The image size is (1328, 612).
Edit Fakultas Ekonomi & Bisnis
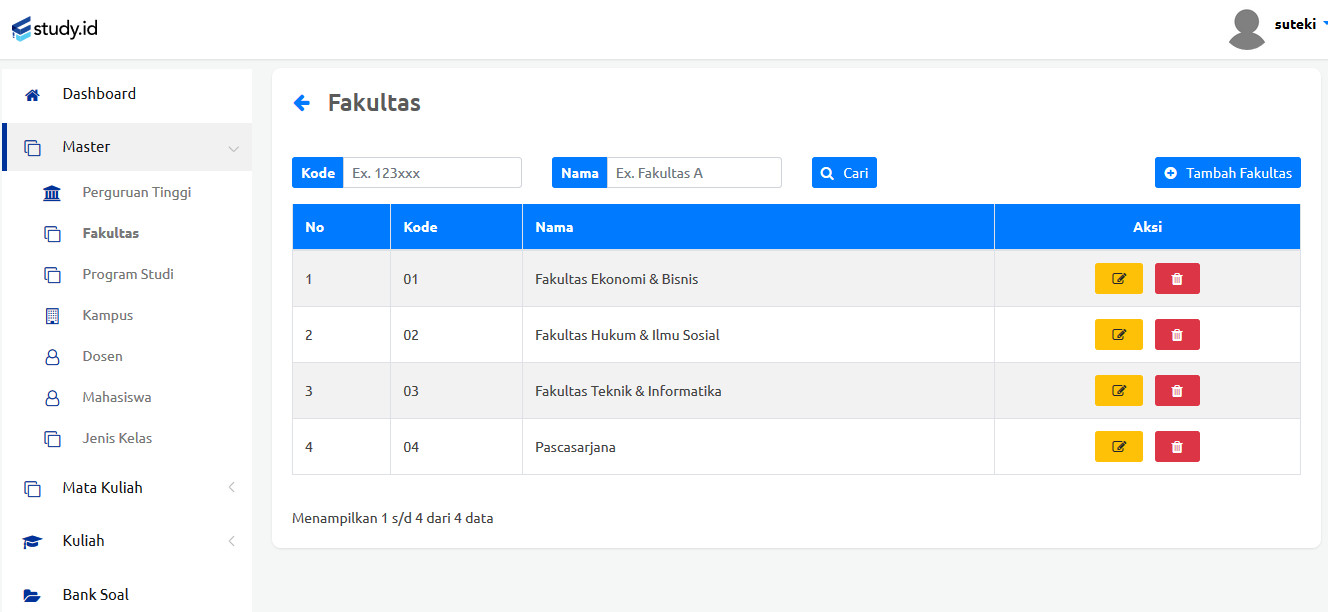coord(1119,279)
